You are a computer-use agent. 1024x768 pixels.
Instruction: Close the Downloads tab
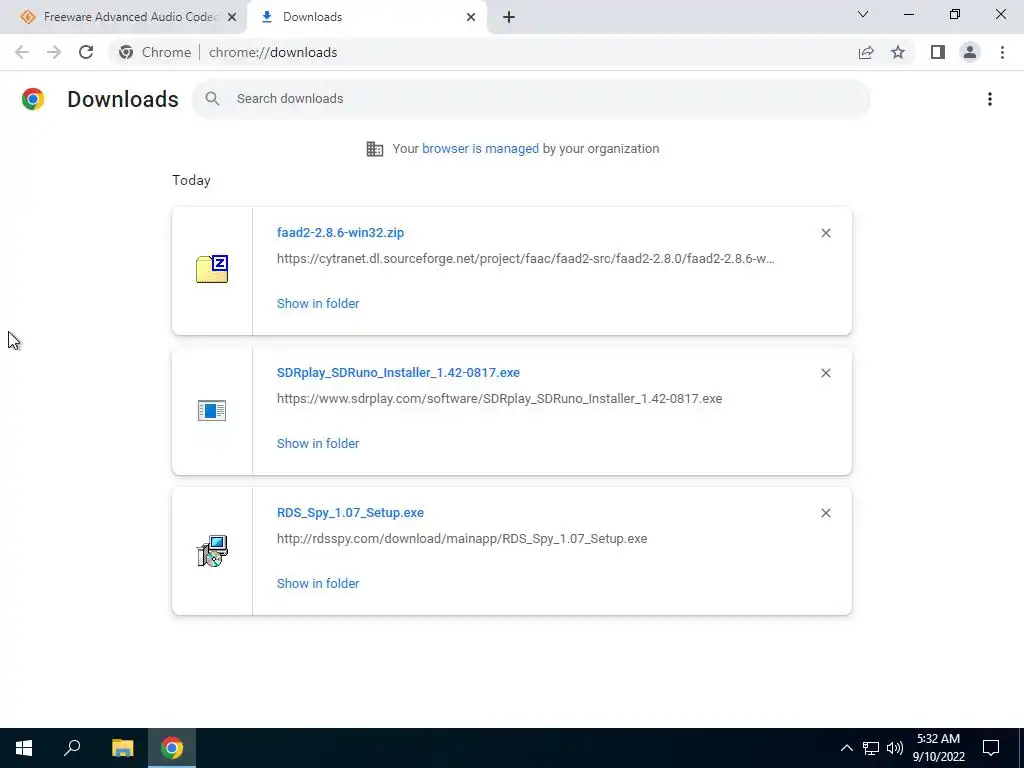(471, 17)
